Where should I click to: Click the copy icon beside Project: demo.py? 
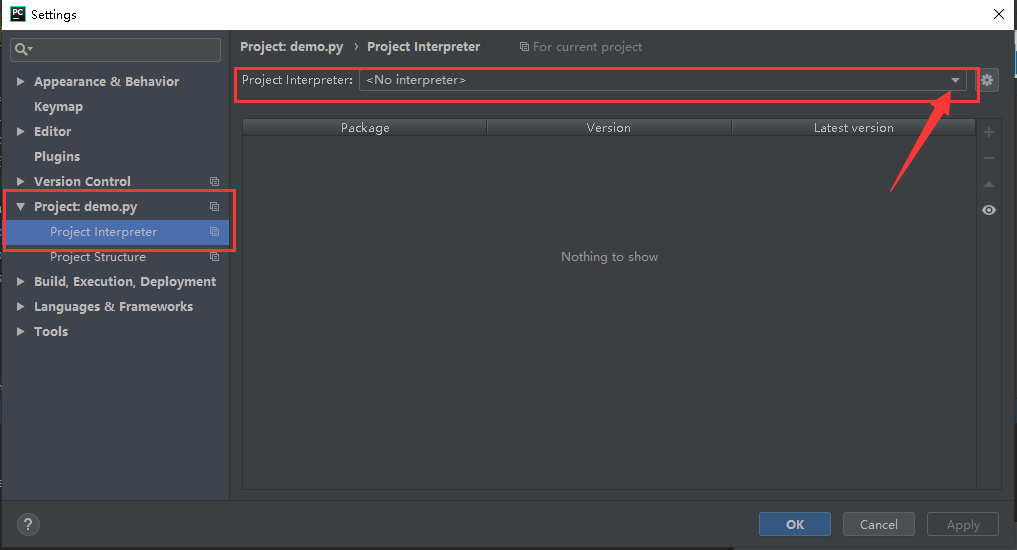[214, 206]
